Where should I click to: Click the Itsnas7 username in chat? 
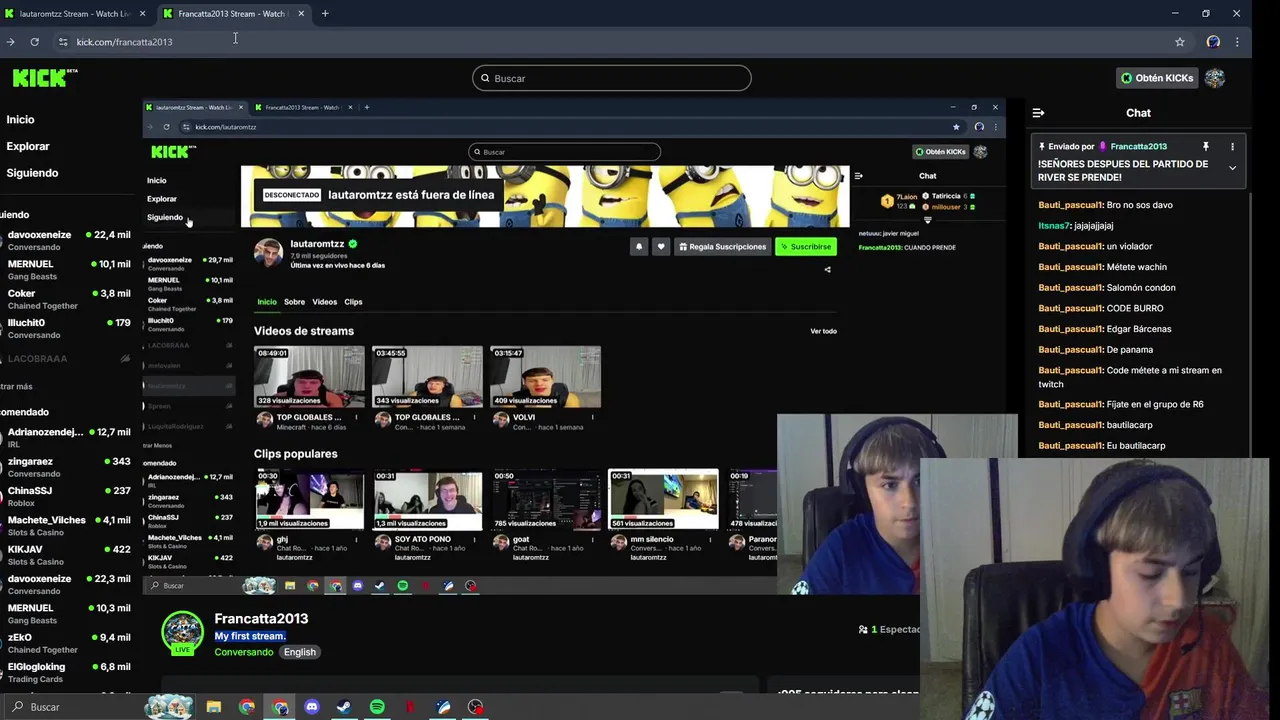pos(1054,226)
